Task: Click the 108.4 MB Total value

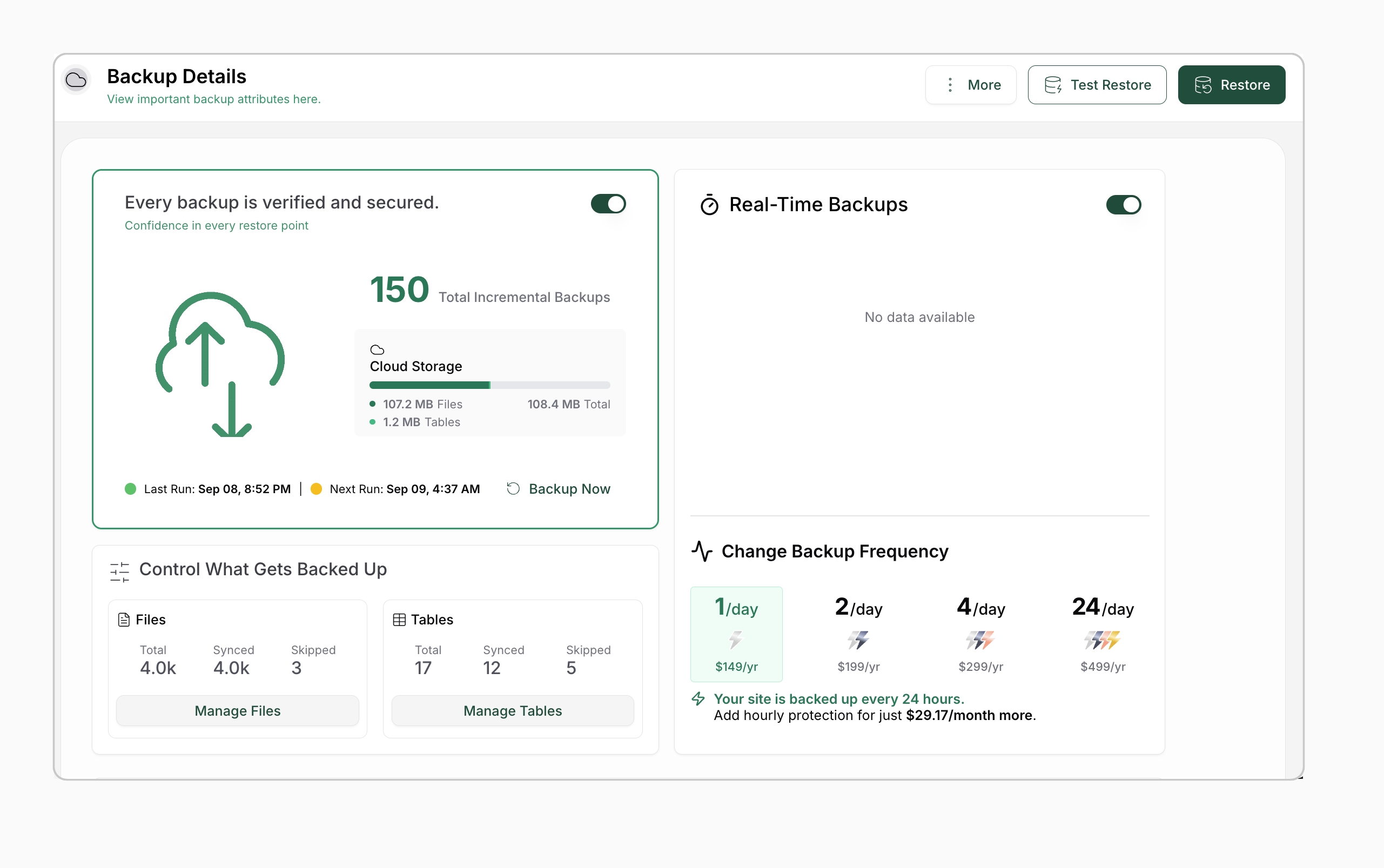Action: (x=568, y=404)
